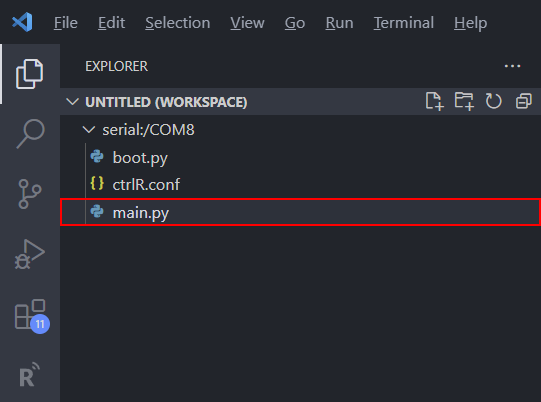Open Run and Debug view icon
The image size is (541, 402).
click(x=30, y=254)
